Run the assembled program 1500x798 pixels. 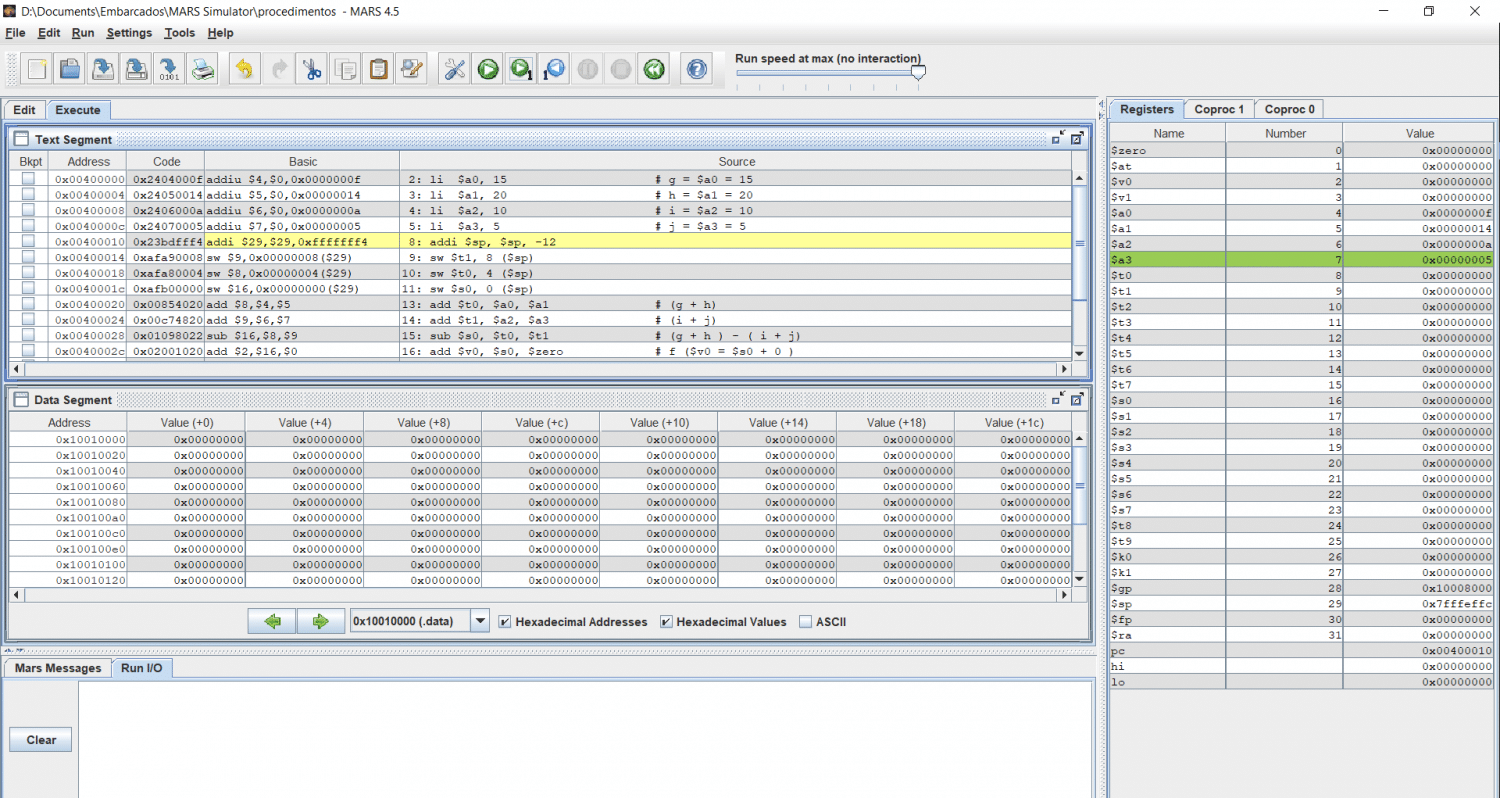pyautogui.click(x=488, y=69)
